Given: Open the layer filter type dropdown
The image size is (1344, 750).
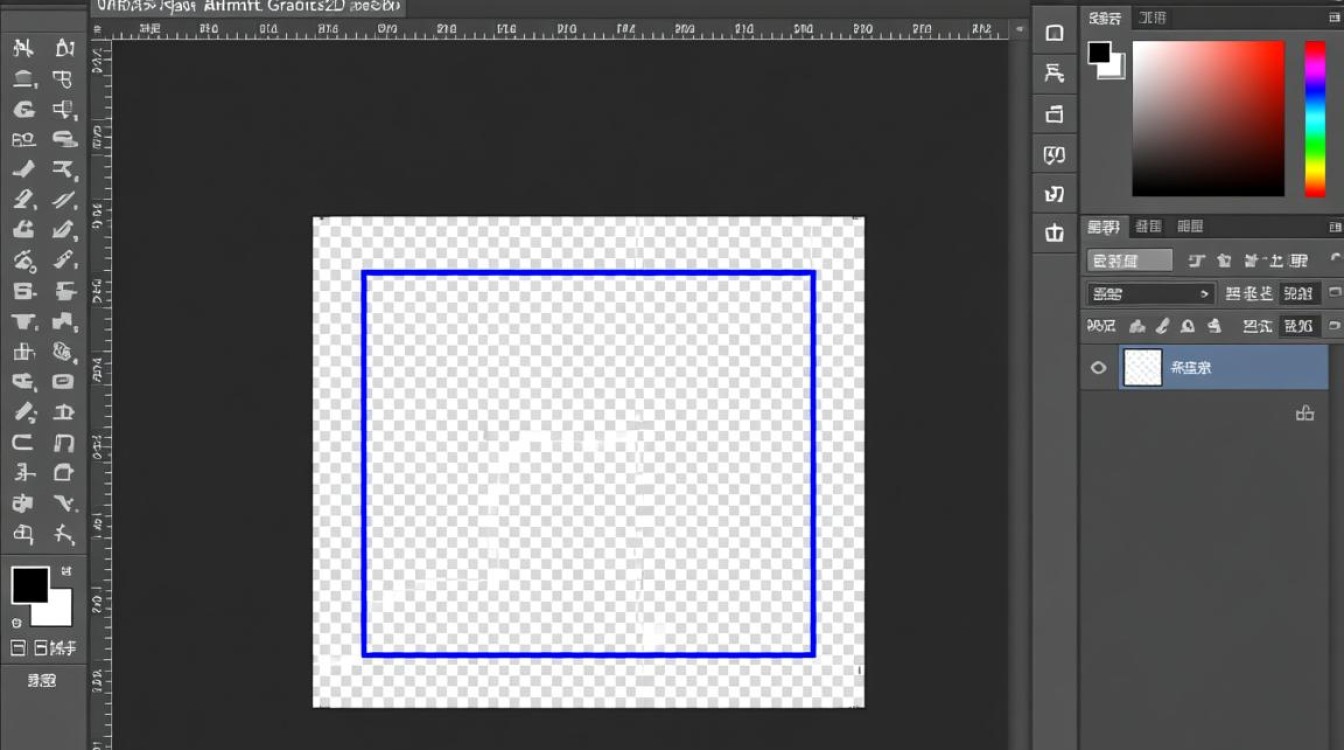Looking at the screenshot, I should click(1129, 261).
